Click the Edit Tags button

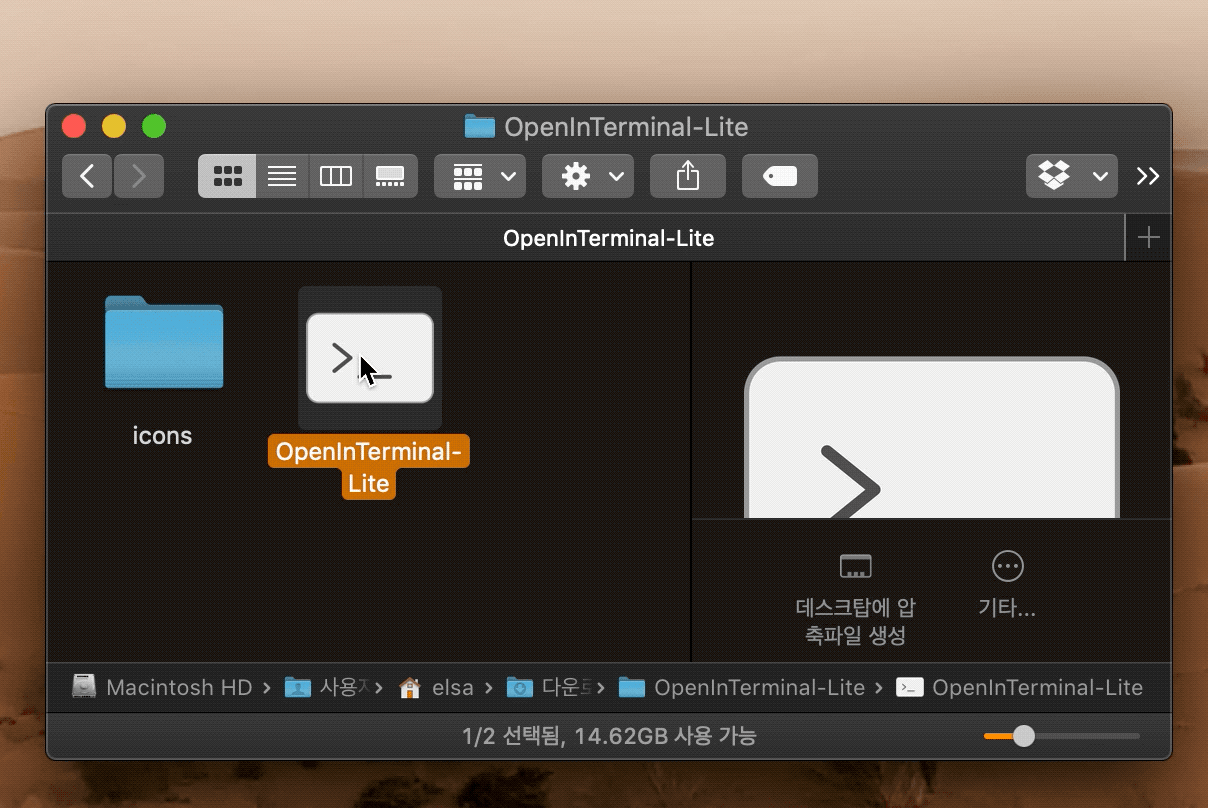tap(780, 177)
